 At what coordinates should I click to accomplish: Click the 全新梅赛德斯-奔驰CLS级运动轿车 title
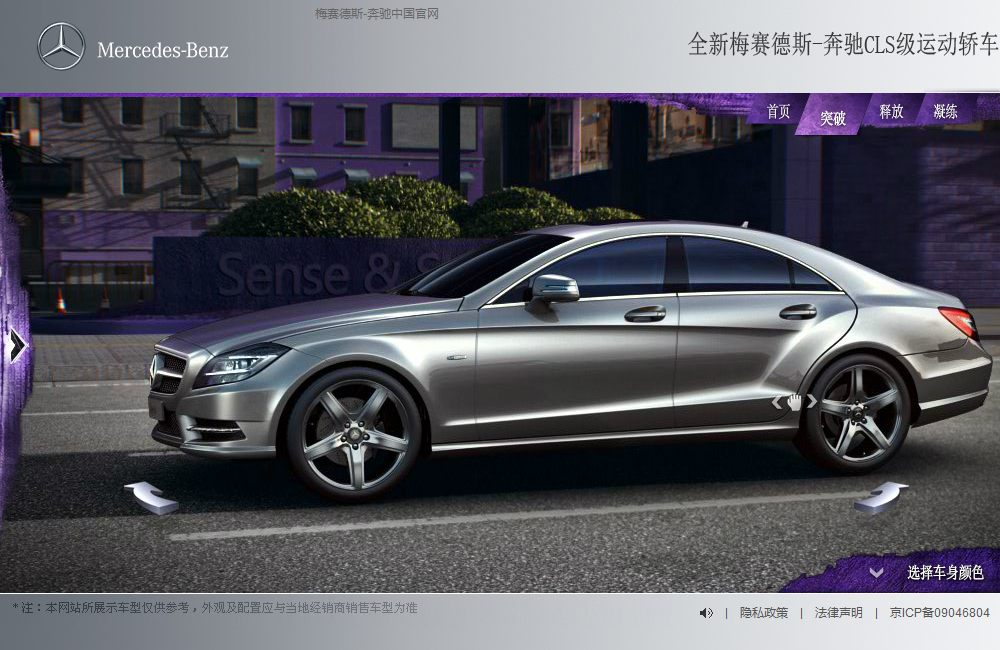pos(842,45)
